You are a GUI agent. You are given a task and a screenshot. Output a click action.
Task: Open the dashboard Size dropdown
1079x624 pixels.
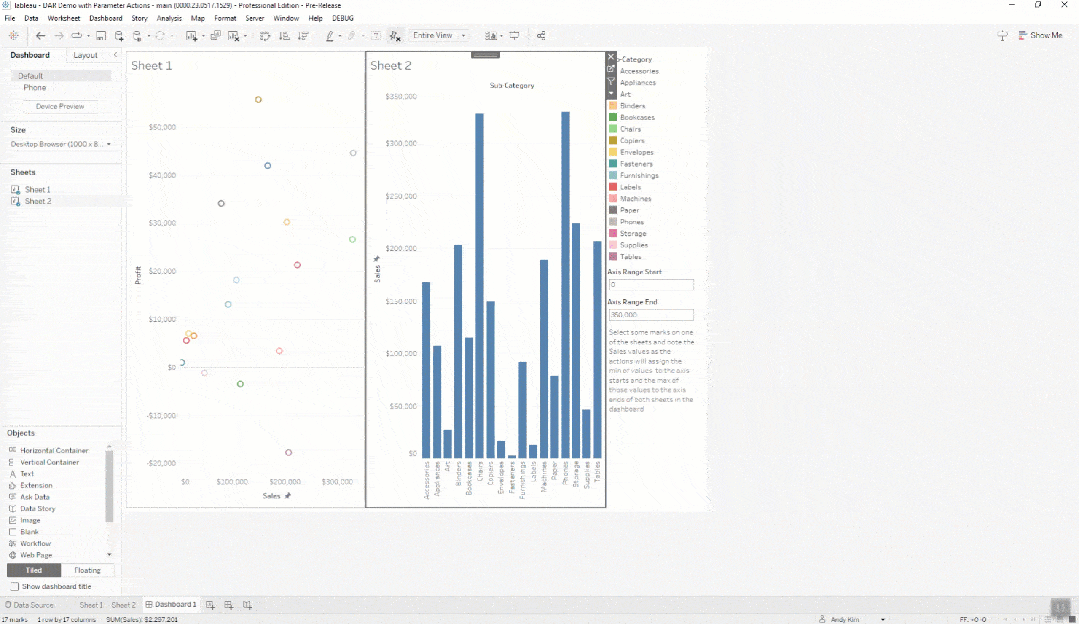click(x=61, y=144)
